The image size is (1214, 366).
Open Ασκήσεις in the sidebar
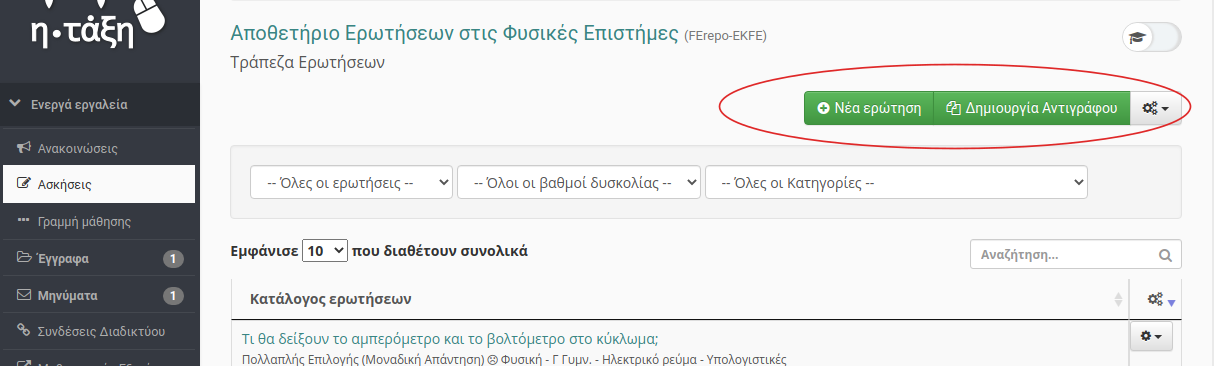point(98,184)
